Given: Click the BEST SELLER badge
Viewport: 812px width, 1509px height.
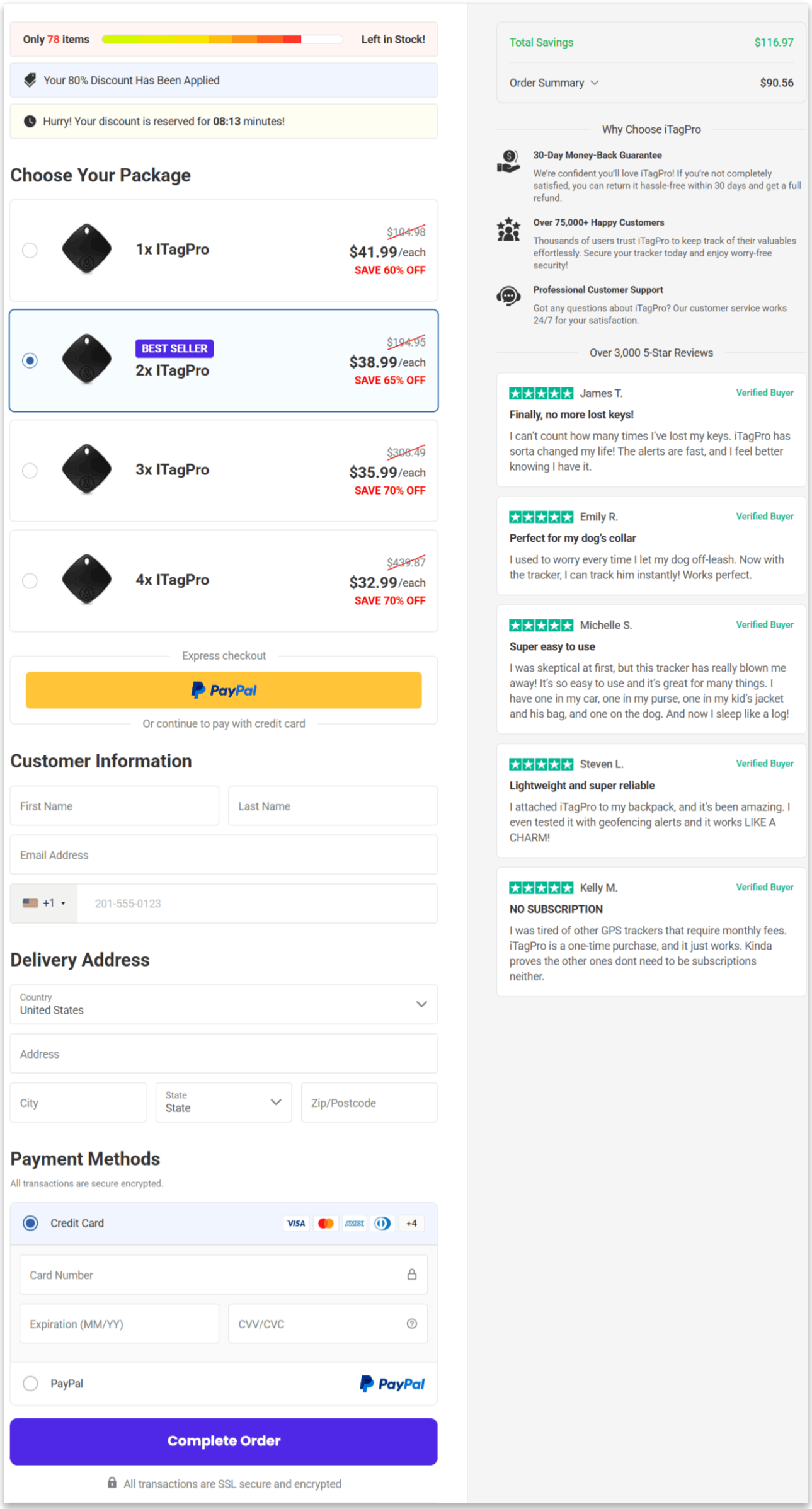Looking at the screenshot, I should (x=174, y=348).
